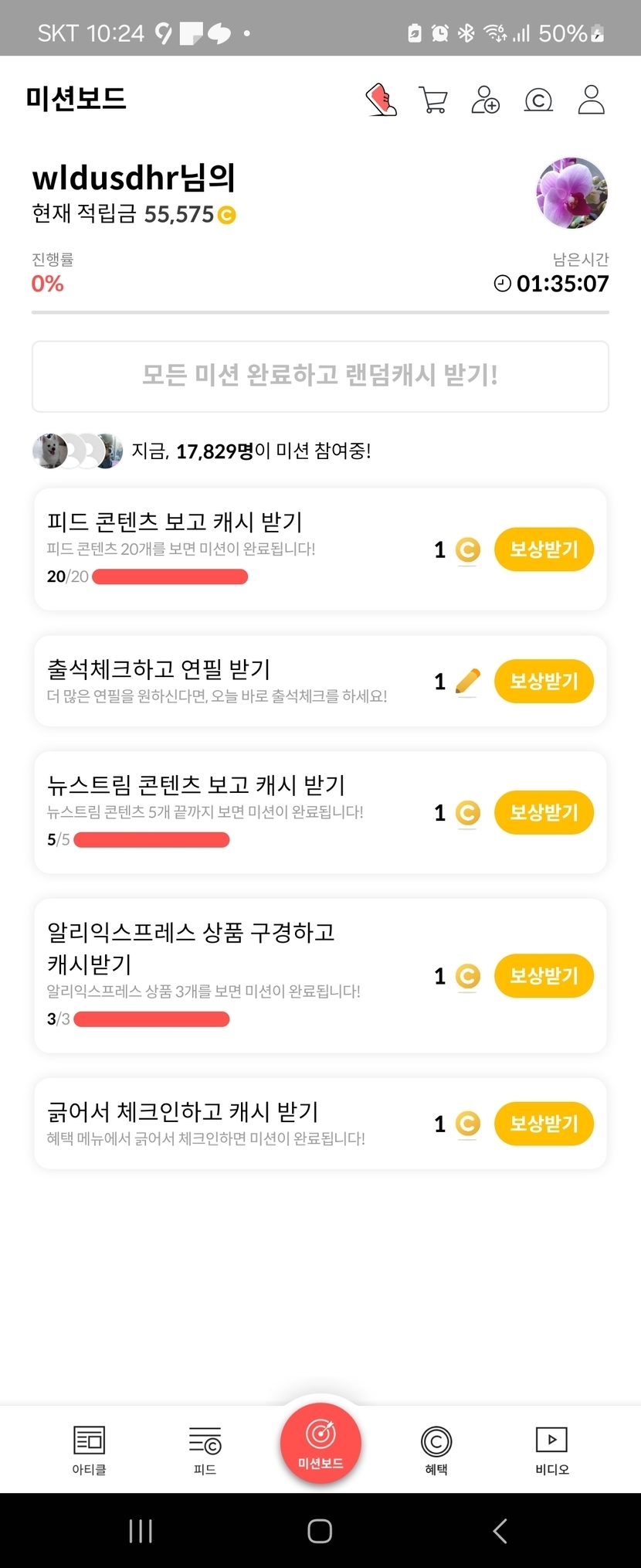
Task: Open my profile page icon
Action: pos(591,100)
